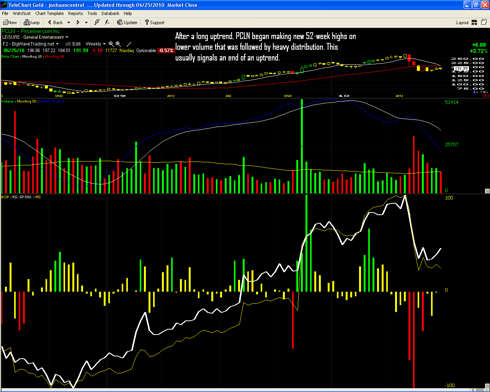Open the Databank menu
Viewport: 490px width, 392px height.
pos(110,13)
